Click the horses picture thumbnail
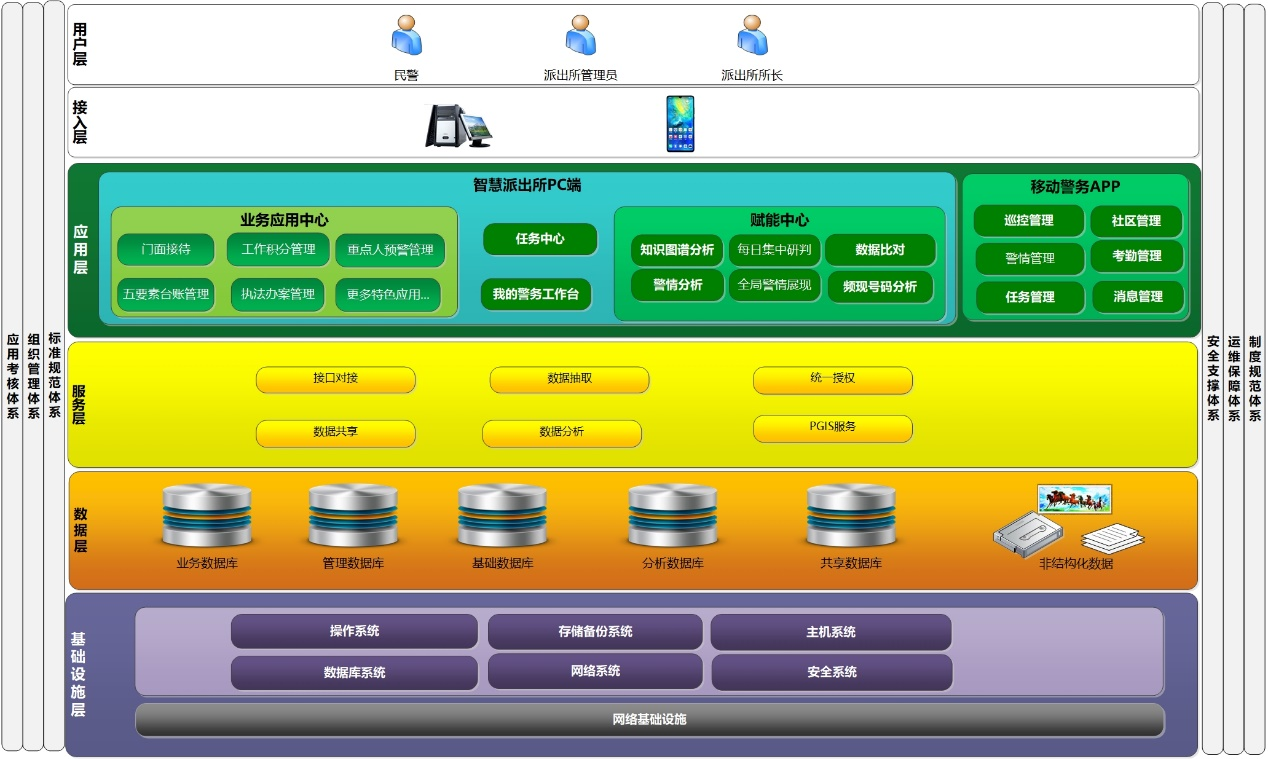This screenshot has width=1268, height=759. pyautogui.click(x=1075, y=499)
